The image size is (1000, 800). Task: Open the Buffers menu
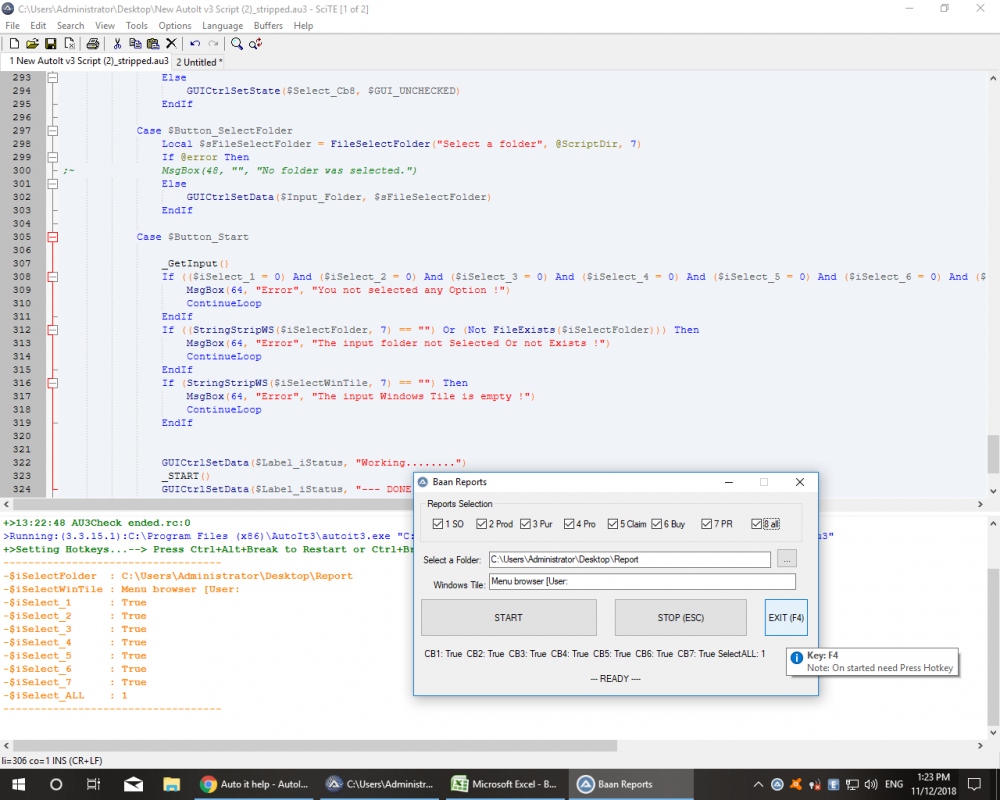coord(268,26)
